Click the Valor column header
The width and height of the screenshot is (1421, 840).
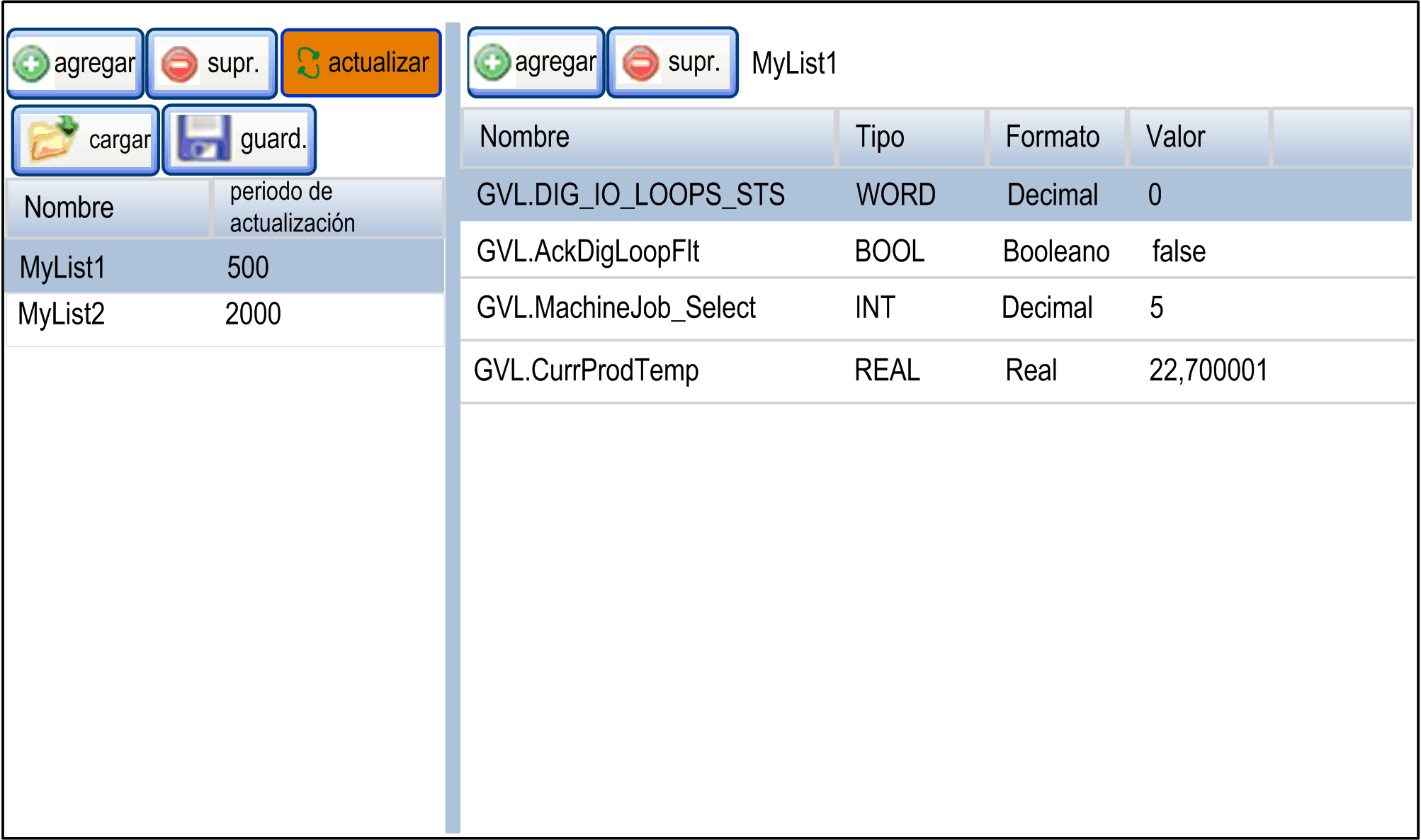pyautogui.click(x=1176, y=137)
